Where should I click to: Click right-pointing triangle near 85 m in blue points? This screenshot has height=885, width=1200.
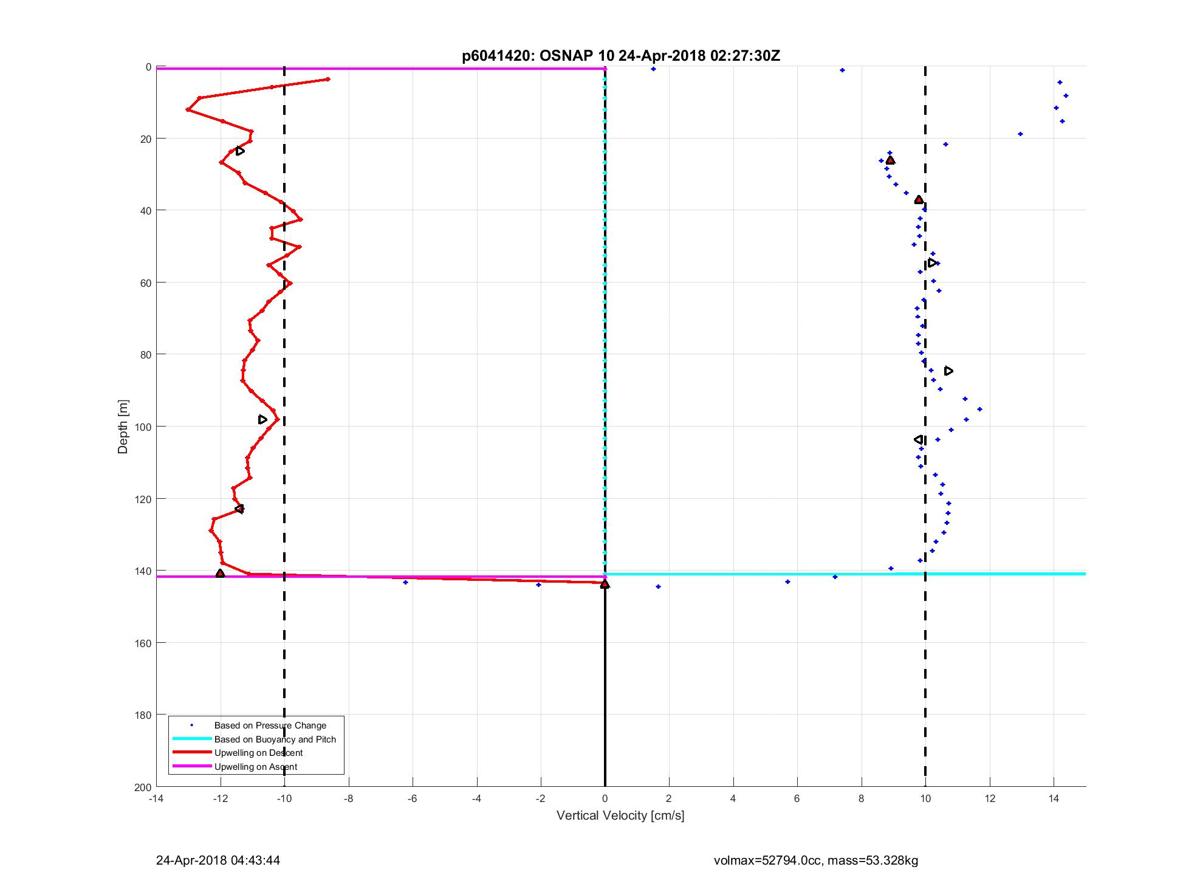click(x=949, y=371)
